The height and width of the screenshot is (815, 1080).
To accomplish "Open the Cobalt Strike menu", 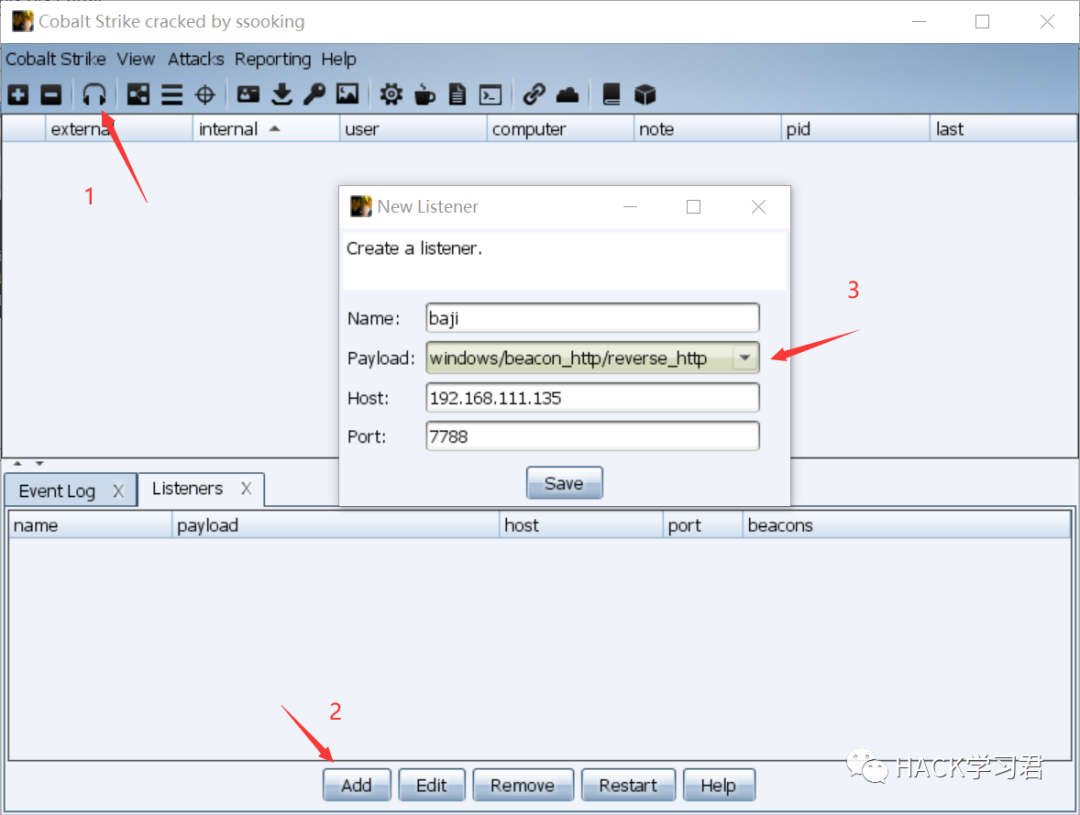I will [x=56, y=59].
